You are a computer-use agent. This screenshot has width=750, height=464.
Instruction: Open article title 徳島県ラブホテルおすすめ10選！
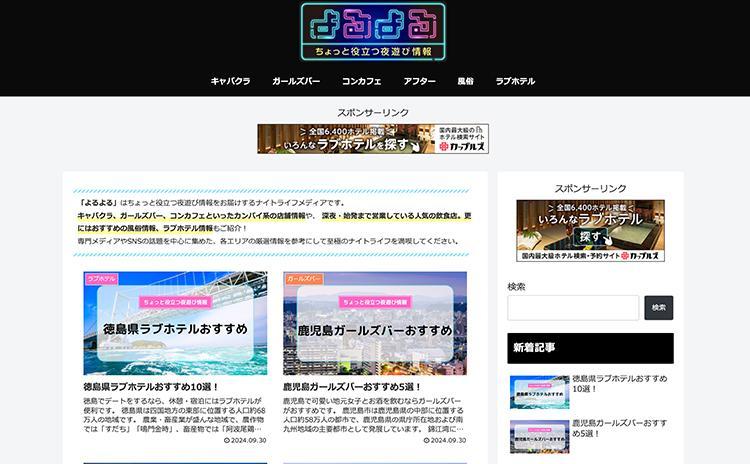151,387
